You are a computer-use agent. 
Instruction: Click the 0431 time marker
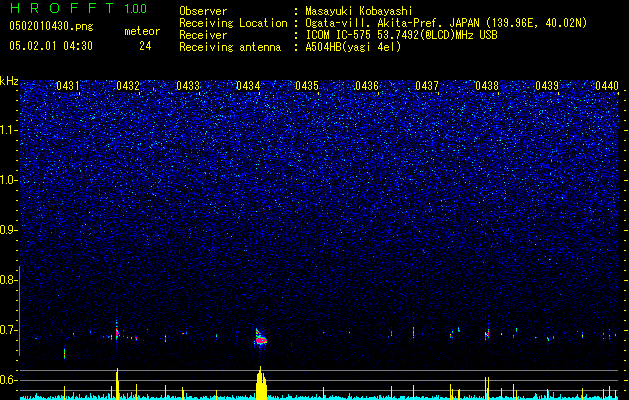pyautogui.click(x=68, y=86)
